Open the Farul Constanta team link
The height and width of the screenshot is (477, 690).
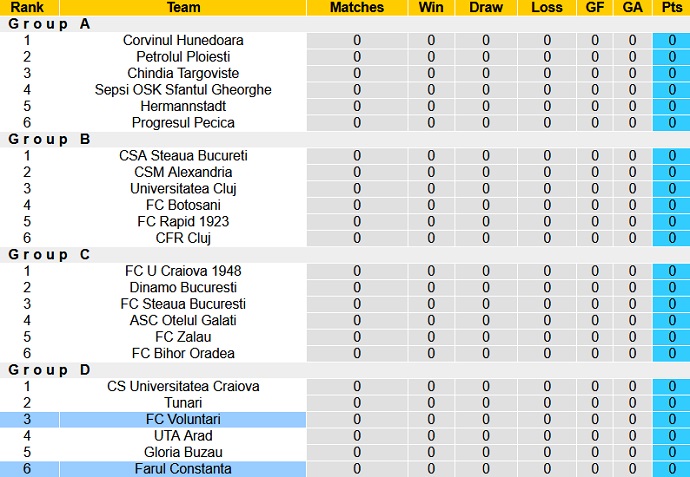(183, 469)
